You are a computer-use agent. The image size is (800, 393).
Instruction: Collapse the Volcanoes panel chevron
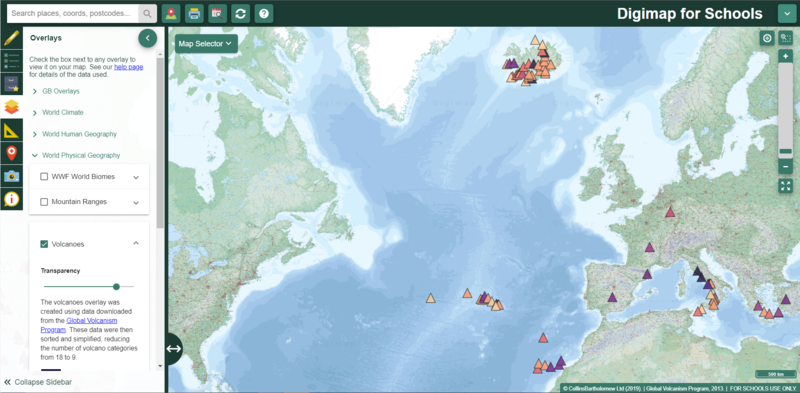tap(136, 243)
